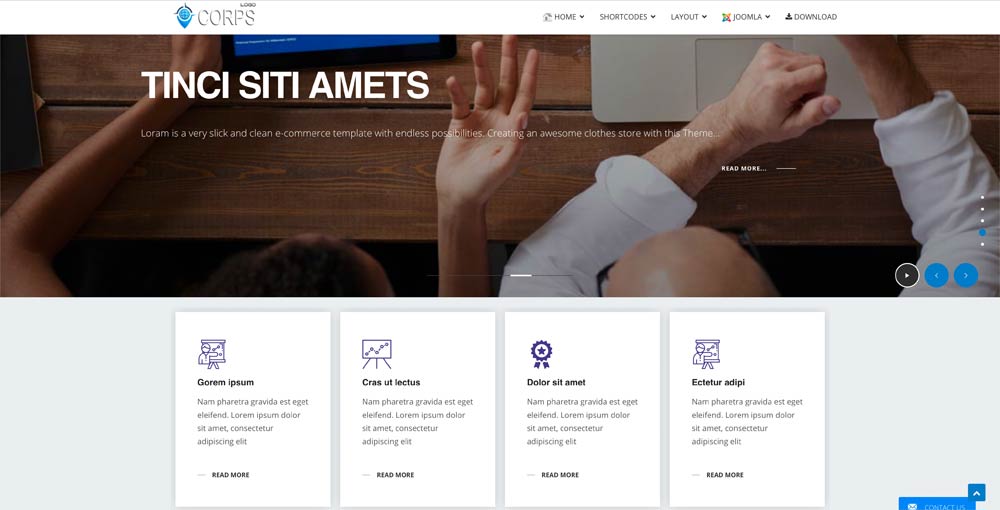Expand the Home dropdown menu
Viewport: 1000px width, 510px height.
564,17
